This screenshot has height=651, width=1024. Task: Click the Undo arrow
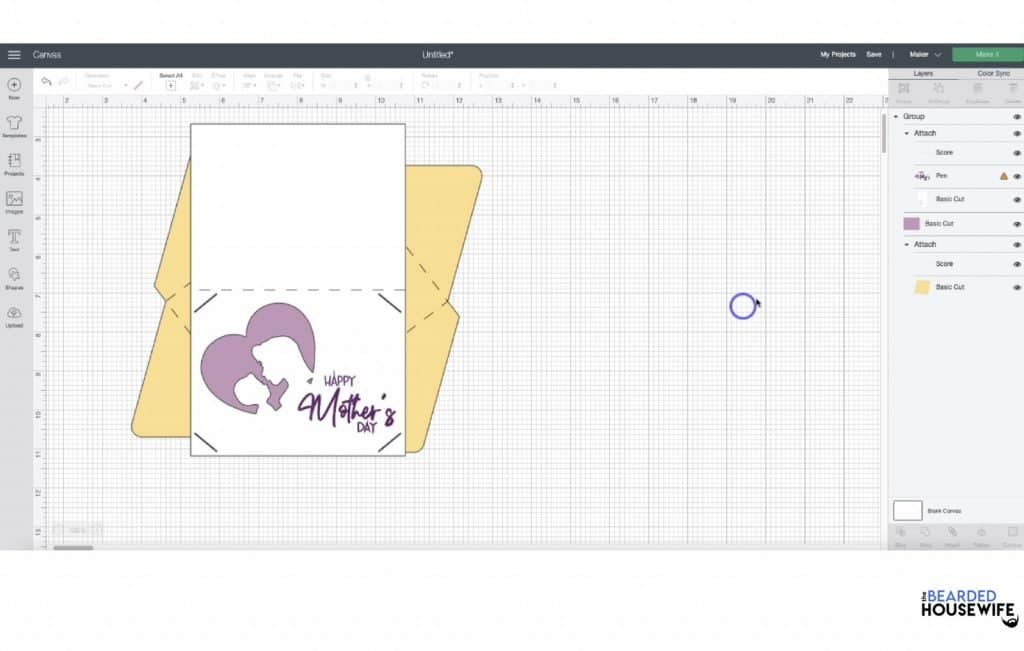click(46, 82)
